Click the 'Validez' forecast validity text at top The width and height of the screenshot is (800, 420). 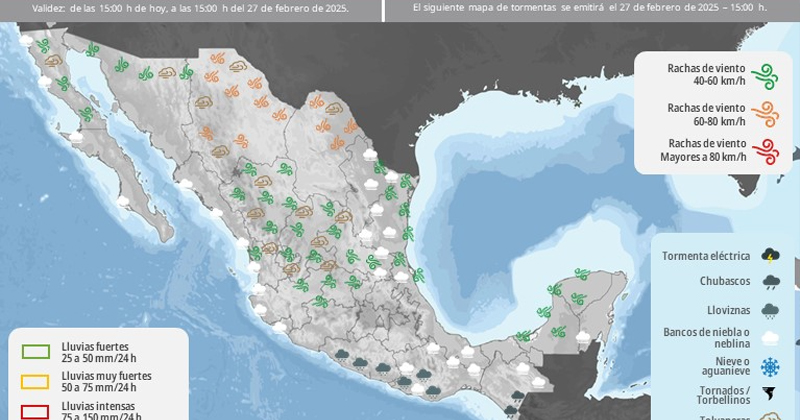pos(190,6)
